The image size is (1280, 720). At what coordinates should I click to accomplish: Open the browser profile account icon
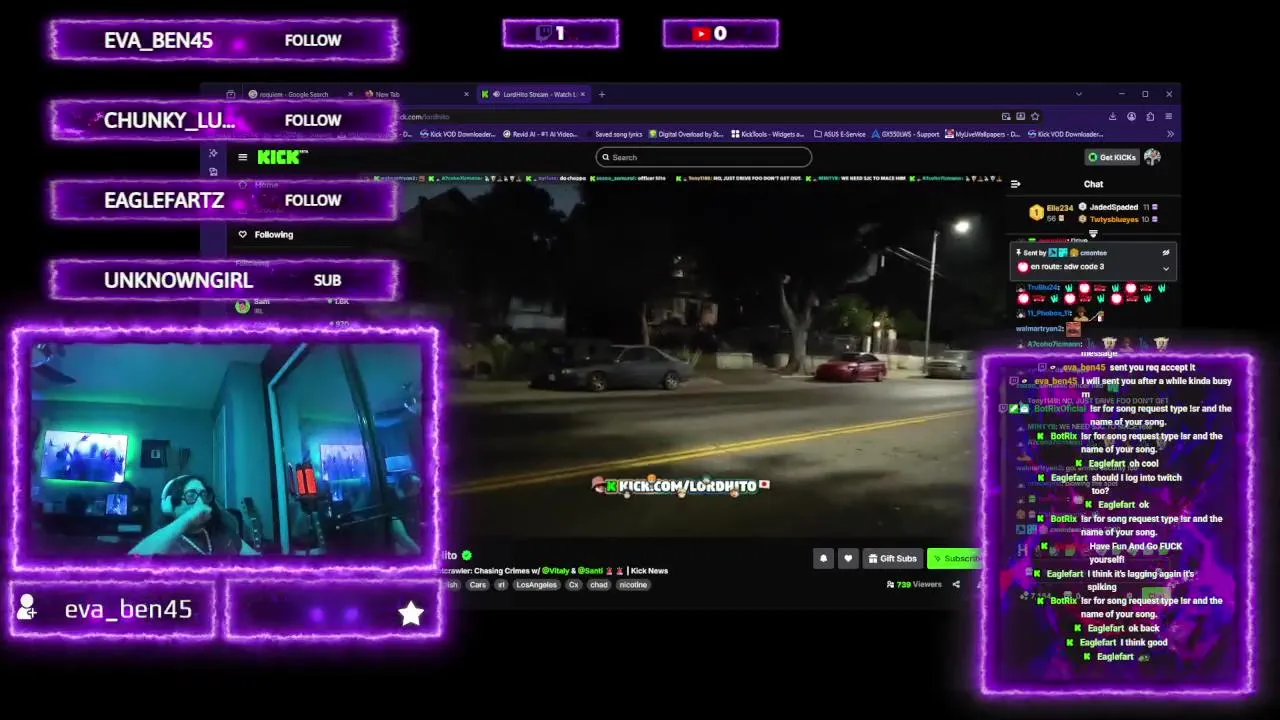pos(1131,116)
